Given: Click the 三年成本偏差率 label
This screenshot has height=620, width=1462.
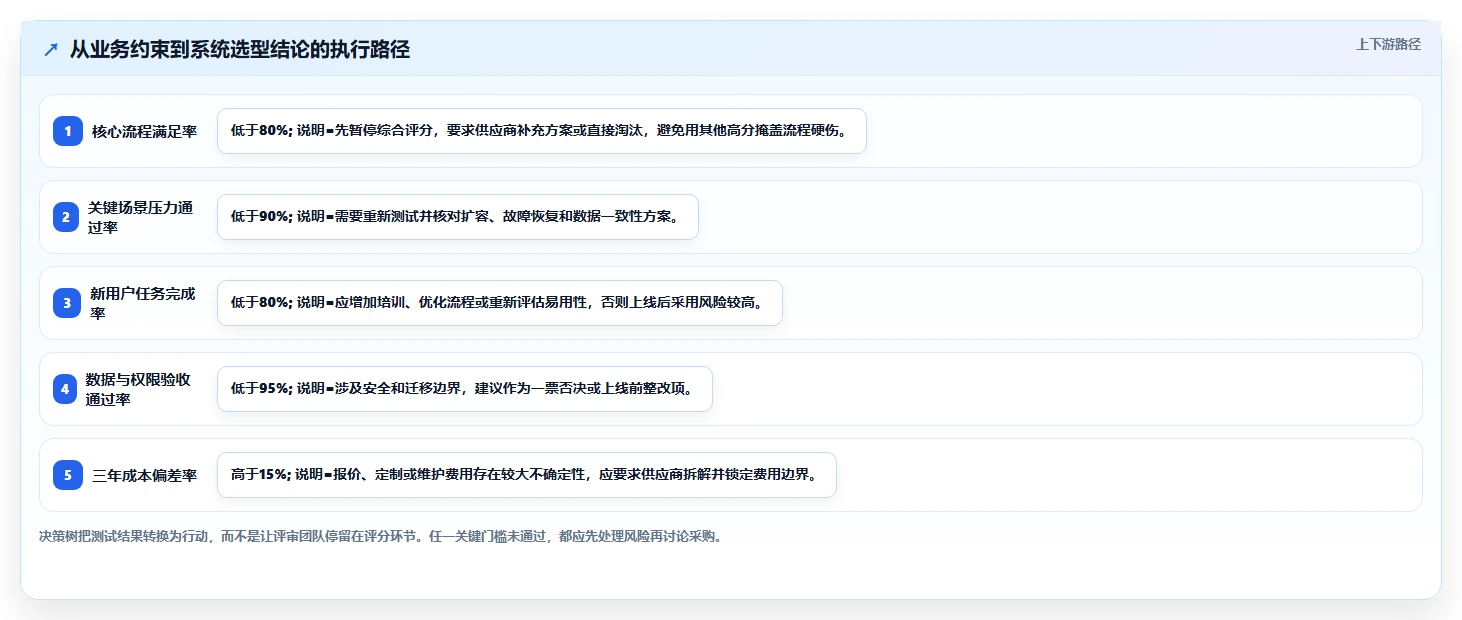Looking at the screenshot, I should click(x=145, y=475).
